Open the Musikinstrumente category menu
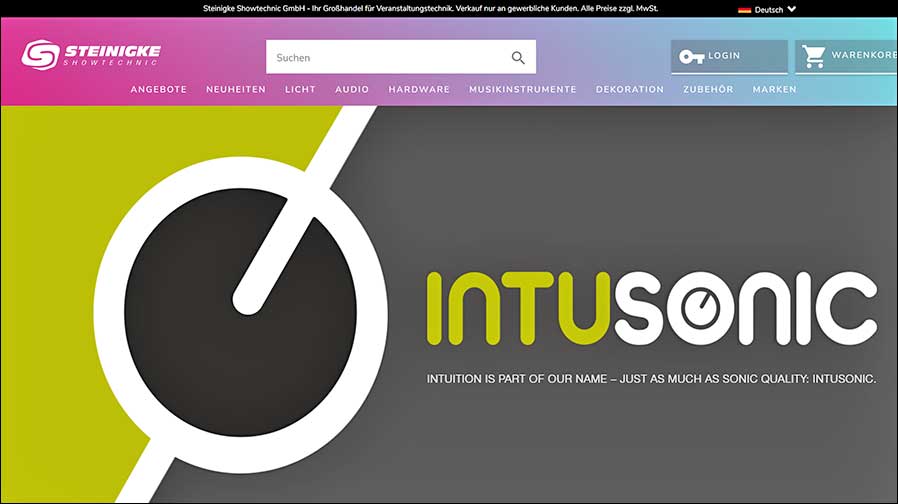The height and width of the screenshot is (504, 898). point(523,89)
